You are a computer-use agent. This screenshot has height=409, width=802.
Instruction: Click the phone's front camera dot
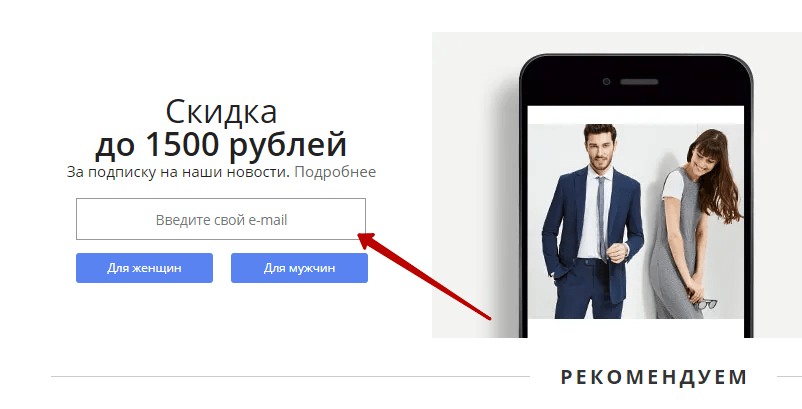606,82
